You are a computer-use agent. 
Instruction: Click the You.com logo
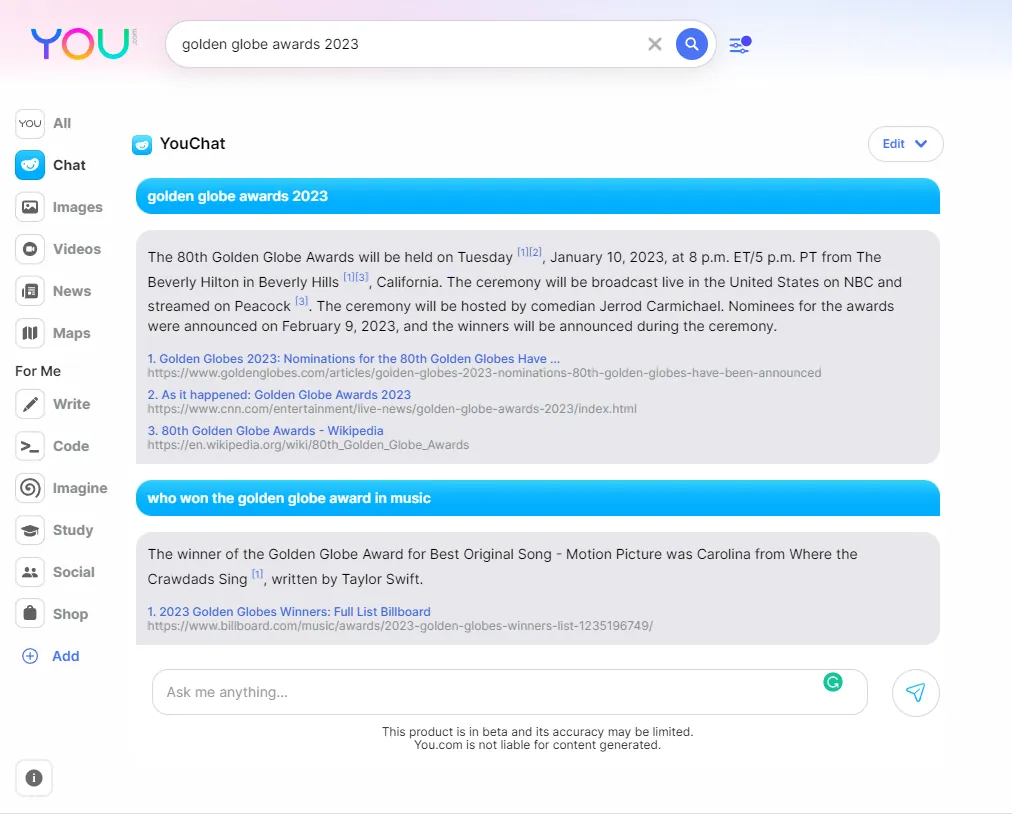(x=83, y=44)
